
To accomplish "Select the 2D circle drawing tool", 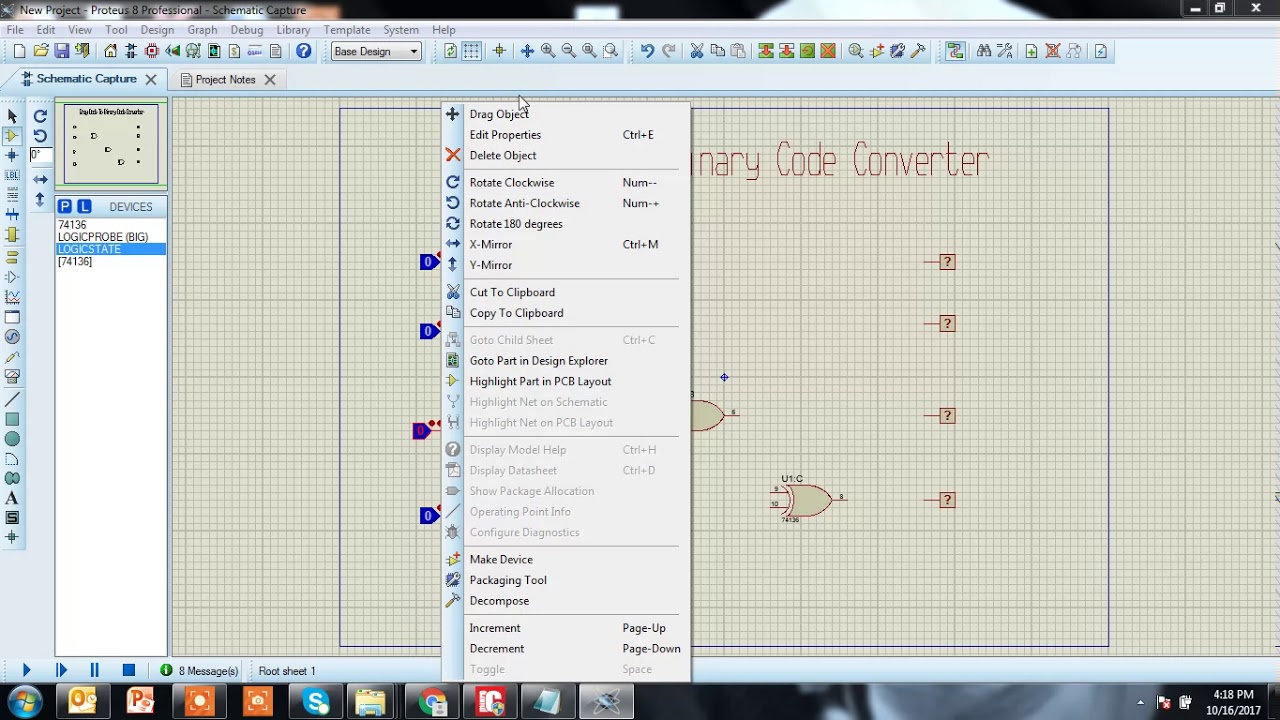I will click(12, 439).
